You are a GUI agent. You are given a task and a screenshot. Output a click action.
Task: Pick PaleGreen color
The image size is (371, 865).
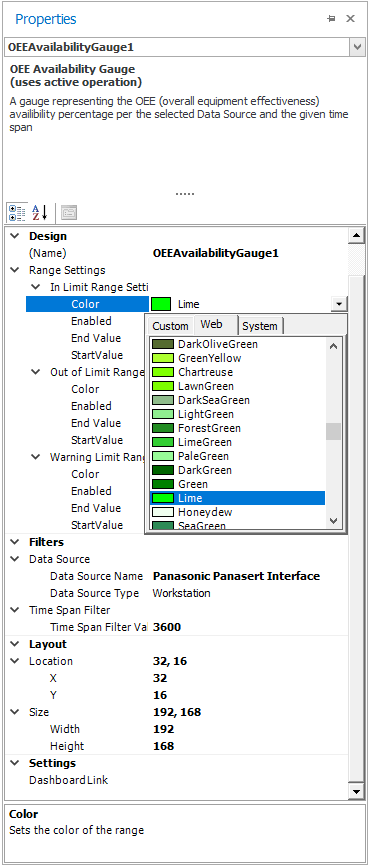[x=238, y=456]
